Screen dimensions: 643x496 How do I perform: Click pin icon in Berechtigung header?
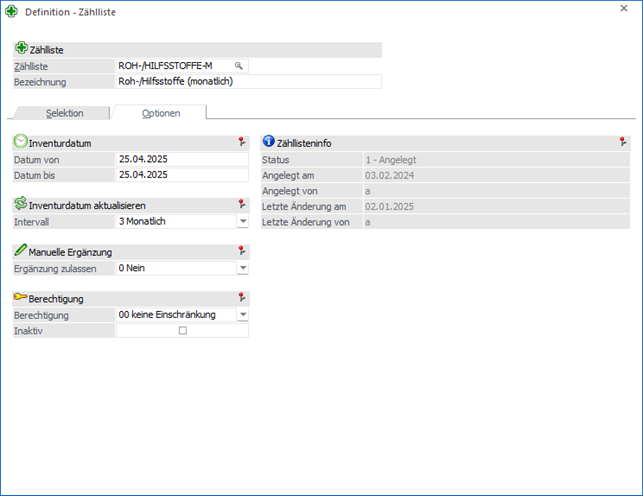tap(241, 298)
